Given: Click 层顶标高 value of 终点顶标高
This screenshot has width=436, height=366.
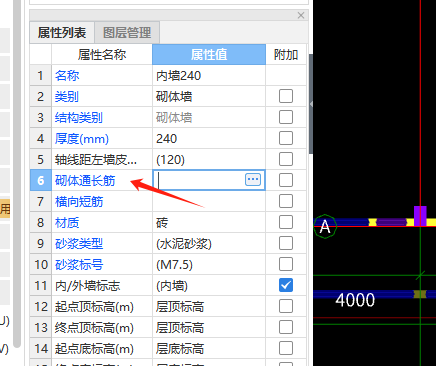Looking at the screenshot, I should [x=180, y=328].
